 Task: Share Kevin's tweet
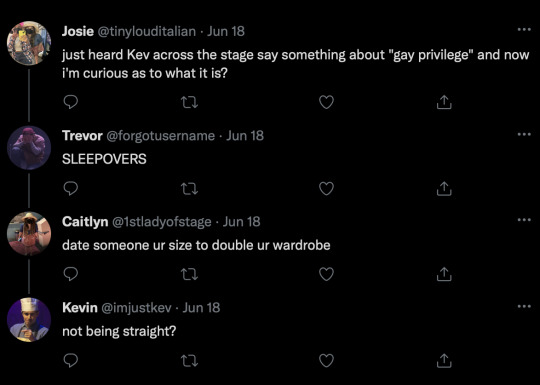coord(444,361)
